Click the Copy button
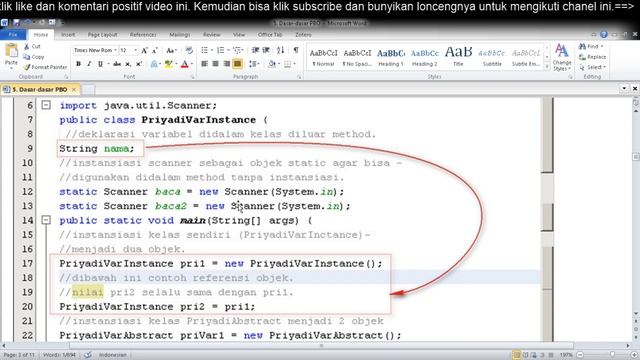 33,57
